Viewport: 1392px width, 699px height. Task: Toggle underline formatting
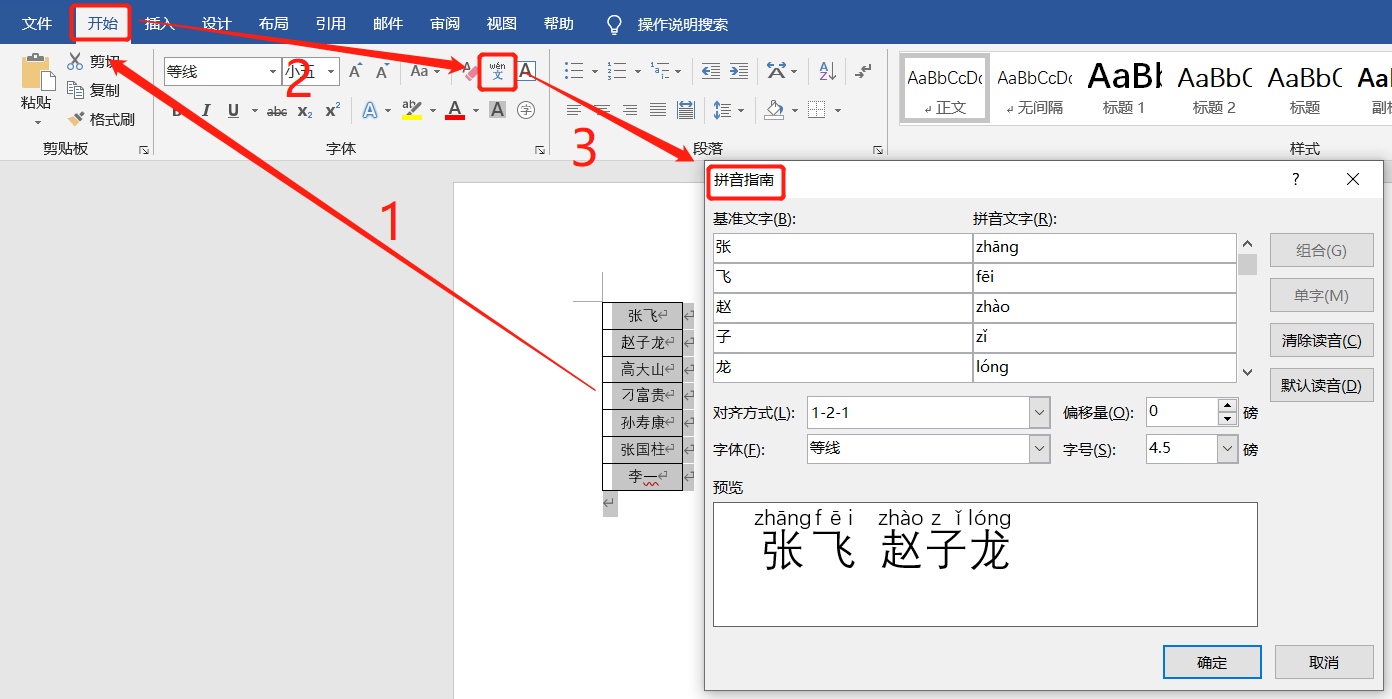coord(233,110)
